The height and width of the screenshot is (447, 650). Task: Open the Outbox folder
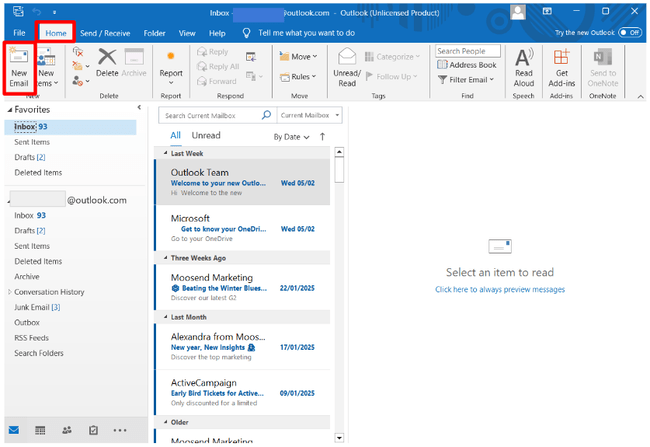pyautogui.click(x=27, y=323)
